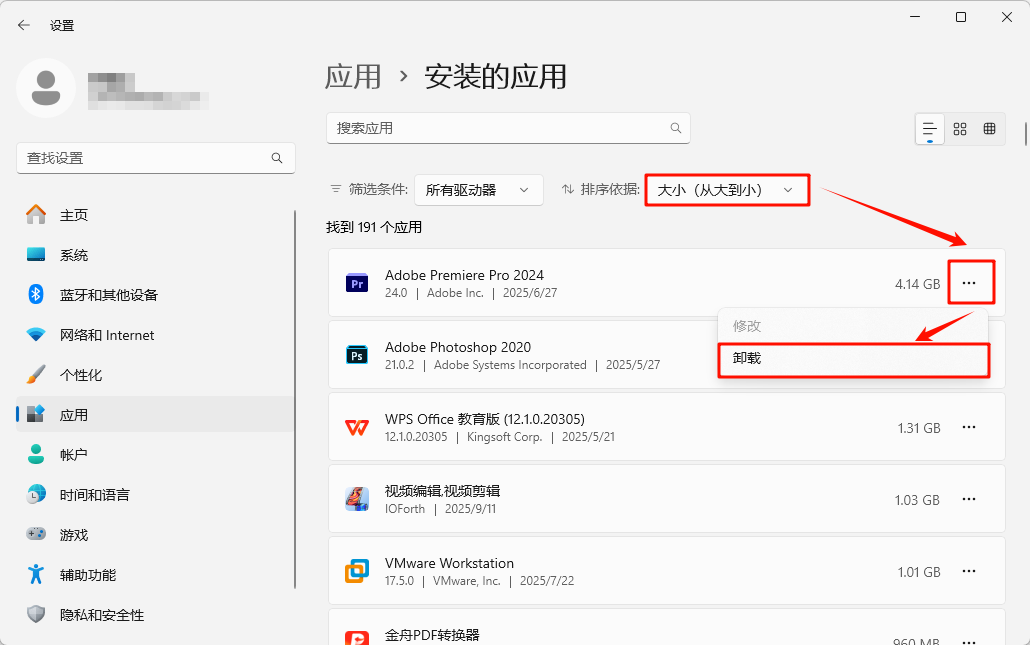
Task: Go back using the back arrow
Action: click(x=24, y=25)
